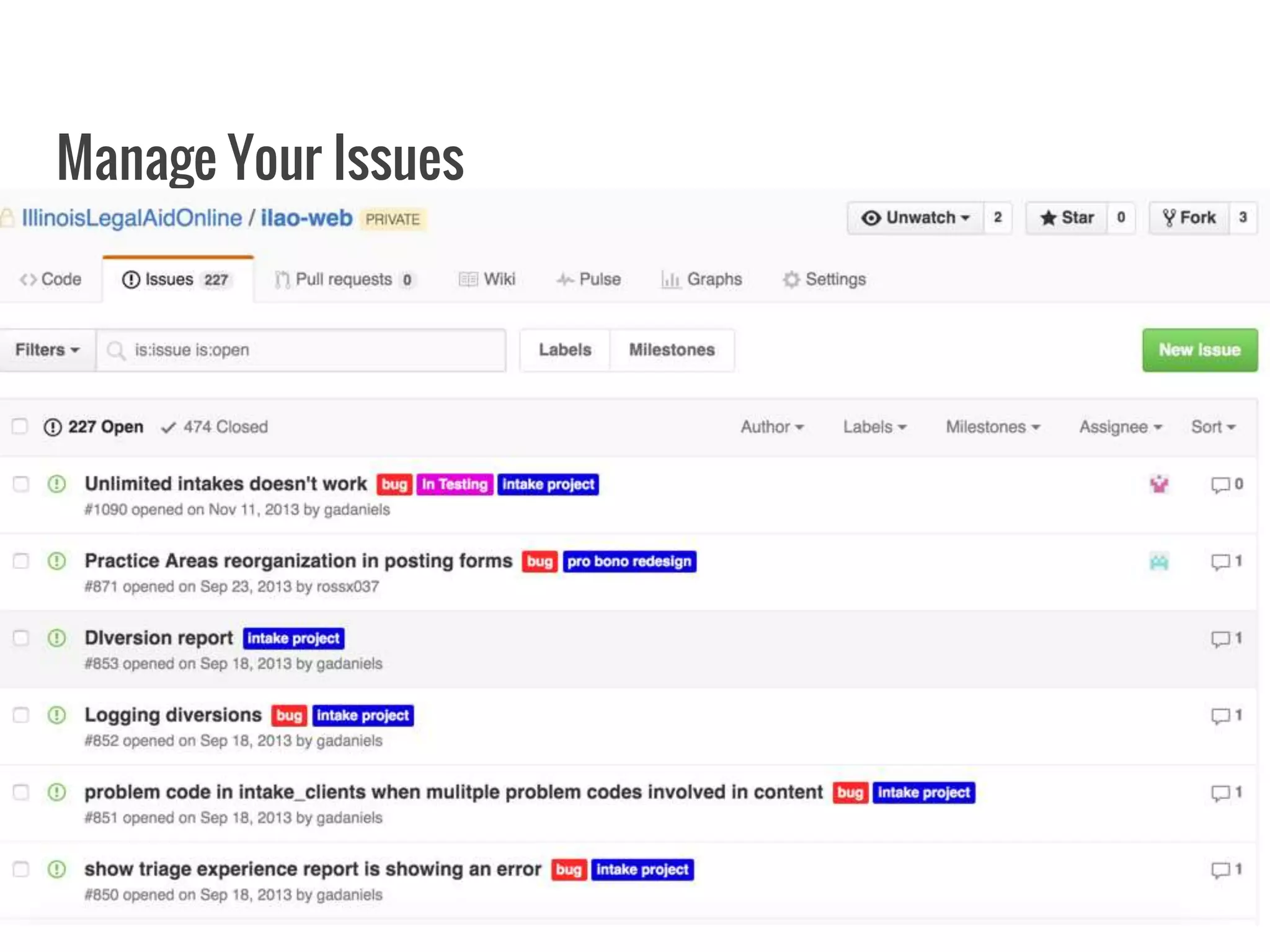Viewport: 1270px width, 952px height.
Task: Click the pink In Testing label
Action: click(x=455, y=484)
